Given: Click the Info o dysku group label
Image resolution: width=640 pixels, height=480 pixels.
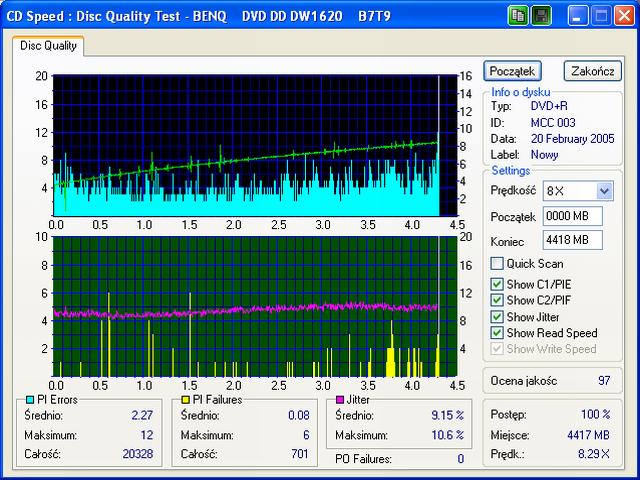Looking at the screenshot, I should point(520,92).
